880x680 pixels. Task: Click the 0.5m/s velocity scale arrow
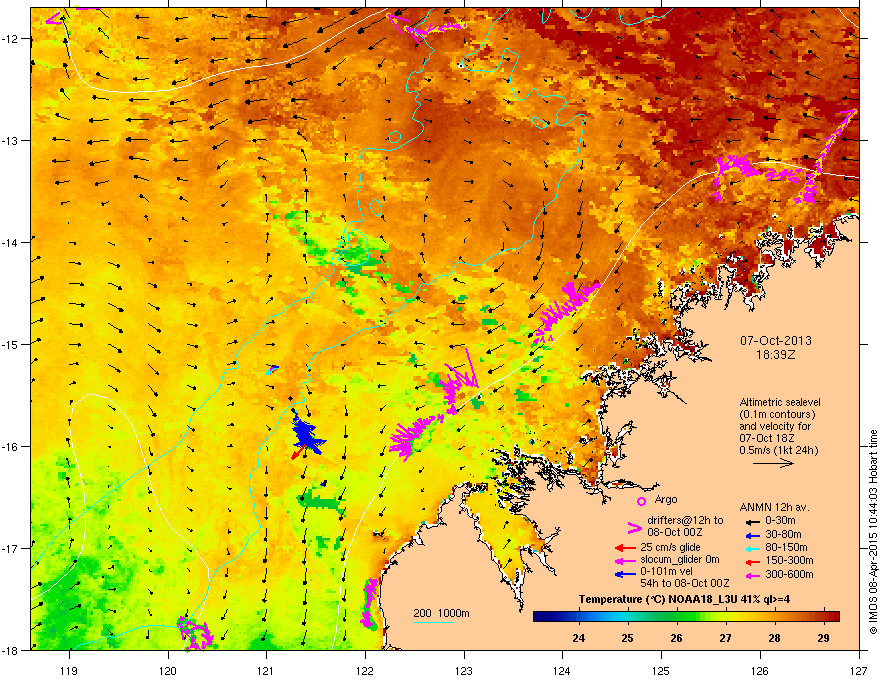pos(773,464)
